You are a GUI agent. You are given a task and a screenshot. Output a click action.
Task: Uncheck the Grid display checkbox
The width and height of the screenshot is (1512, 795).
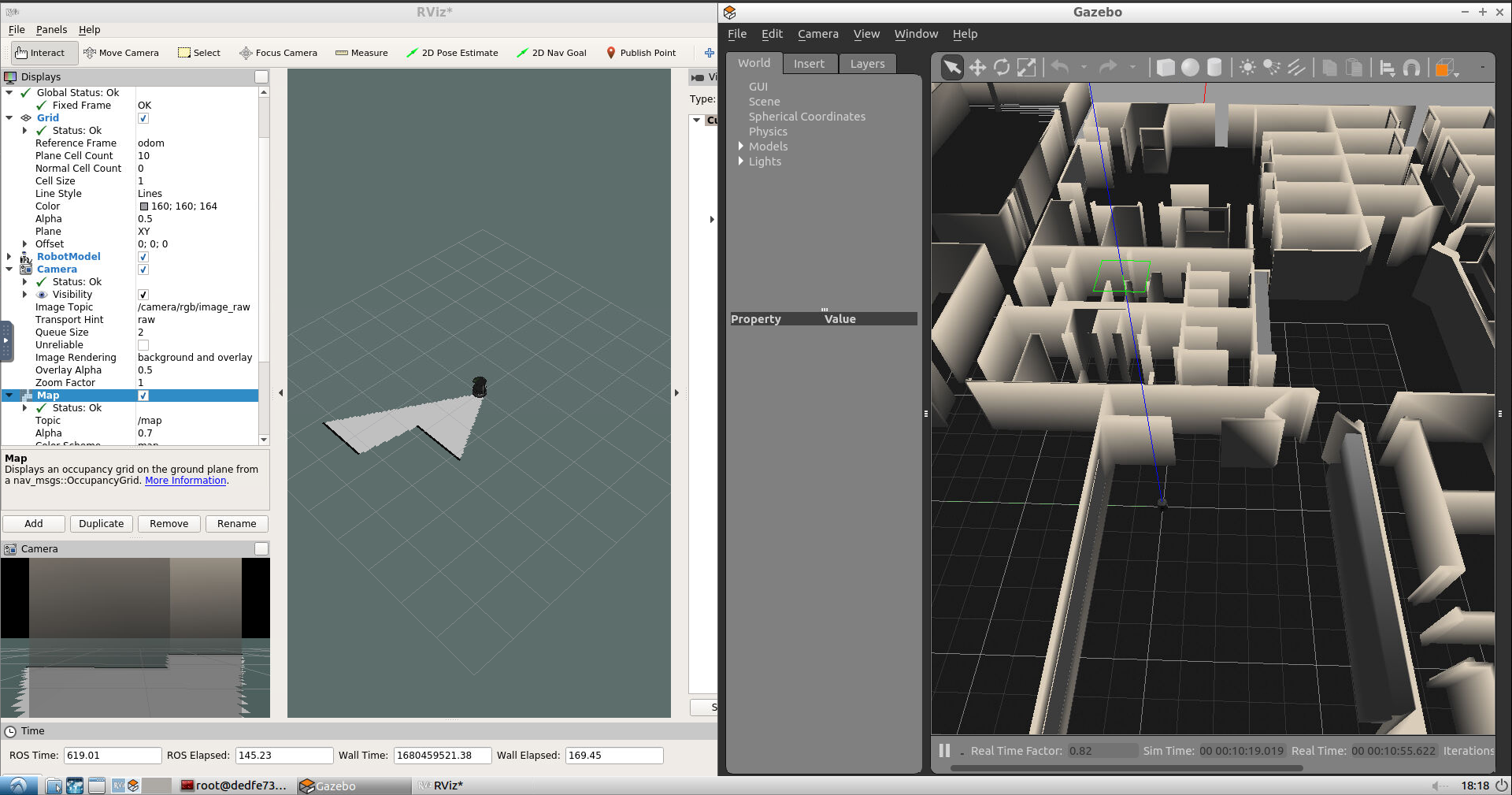pos(143,118)
